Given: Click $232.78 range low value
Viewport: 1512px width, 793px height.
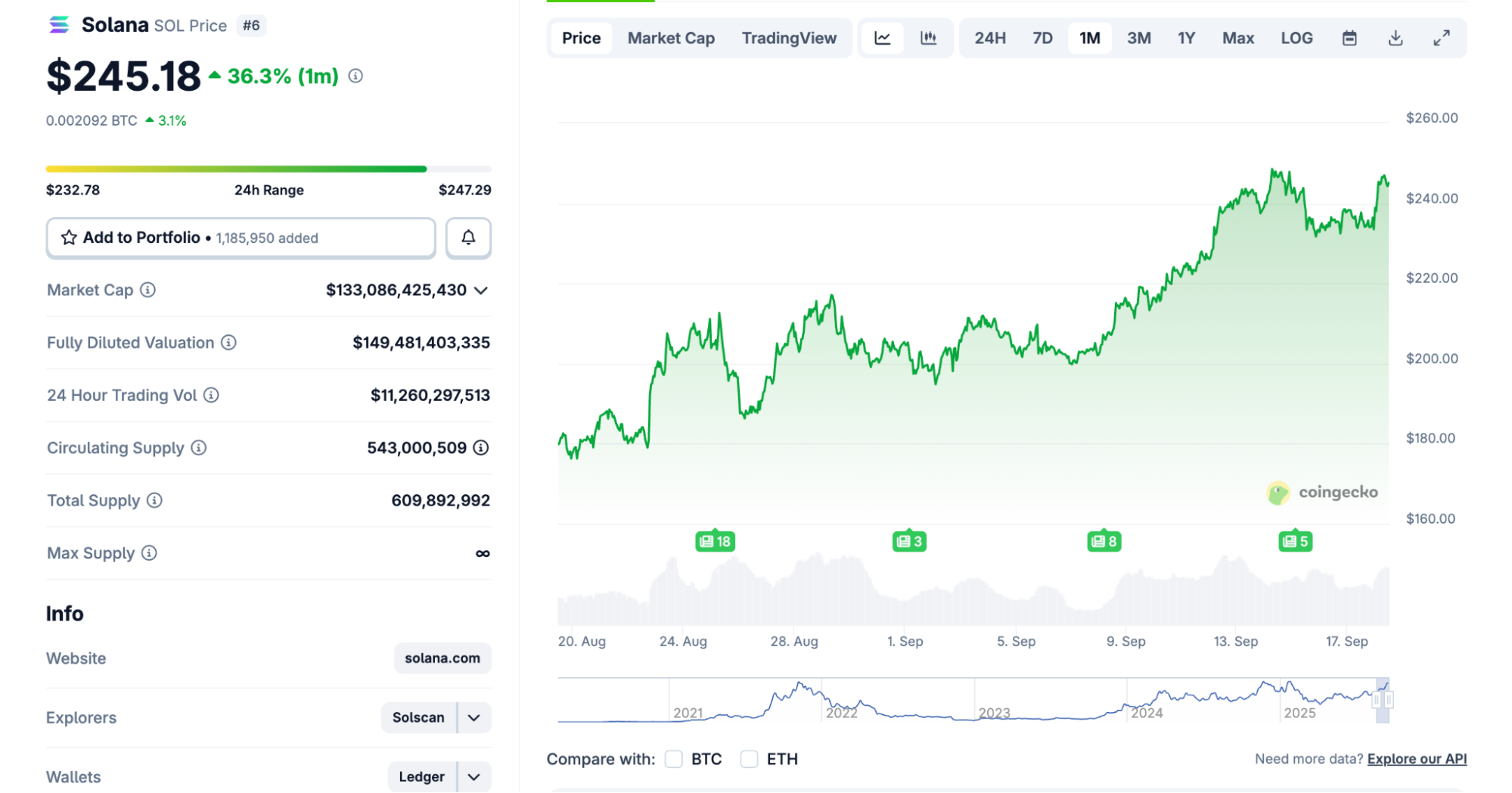Looking at the screenshot, I should click(x=73, y=190).
